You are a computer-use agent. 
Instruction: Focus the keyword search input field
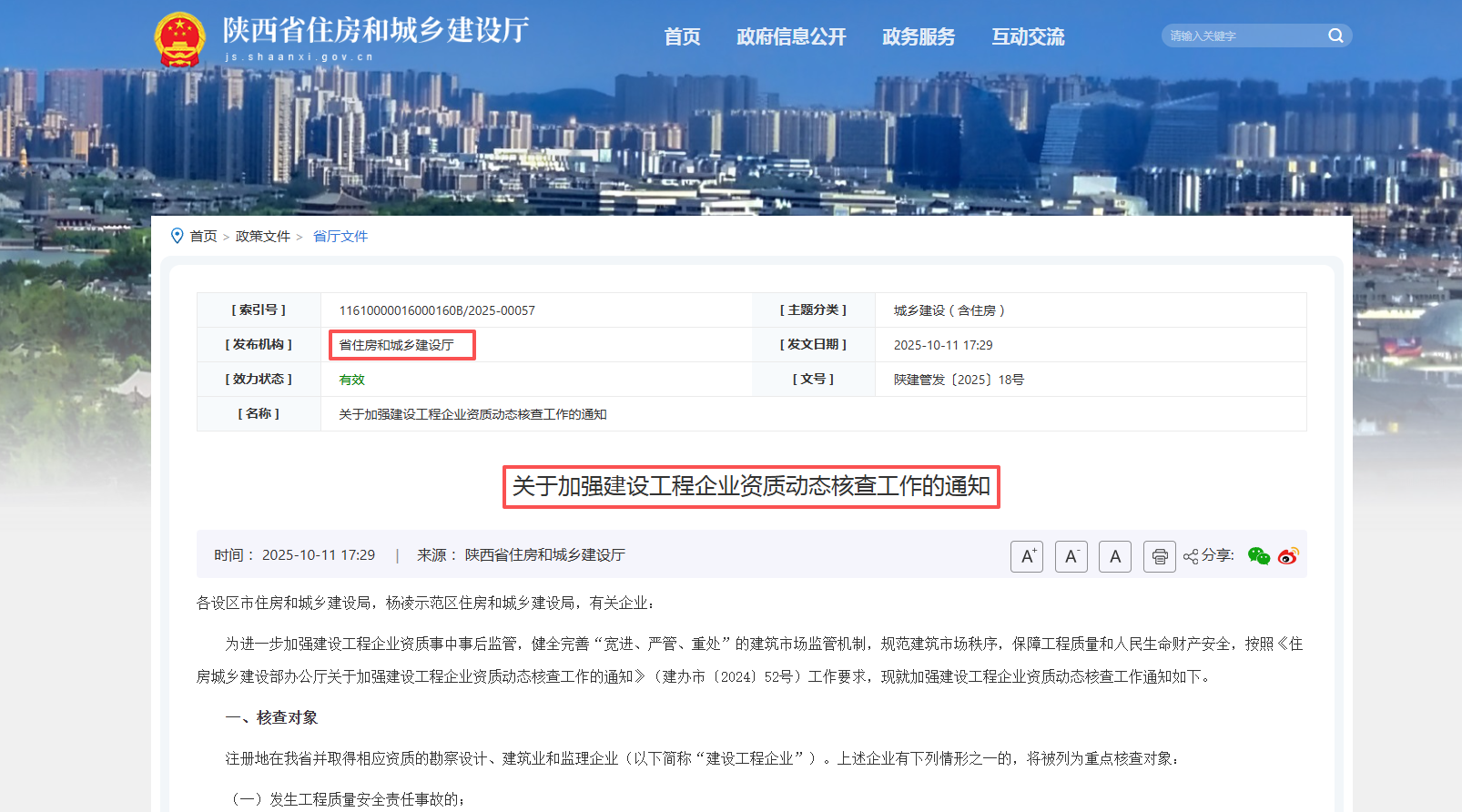(x=1243, y=36)
